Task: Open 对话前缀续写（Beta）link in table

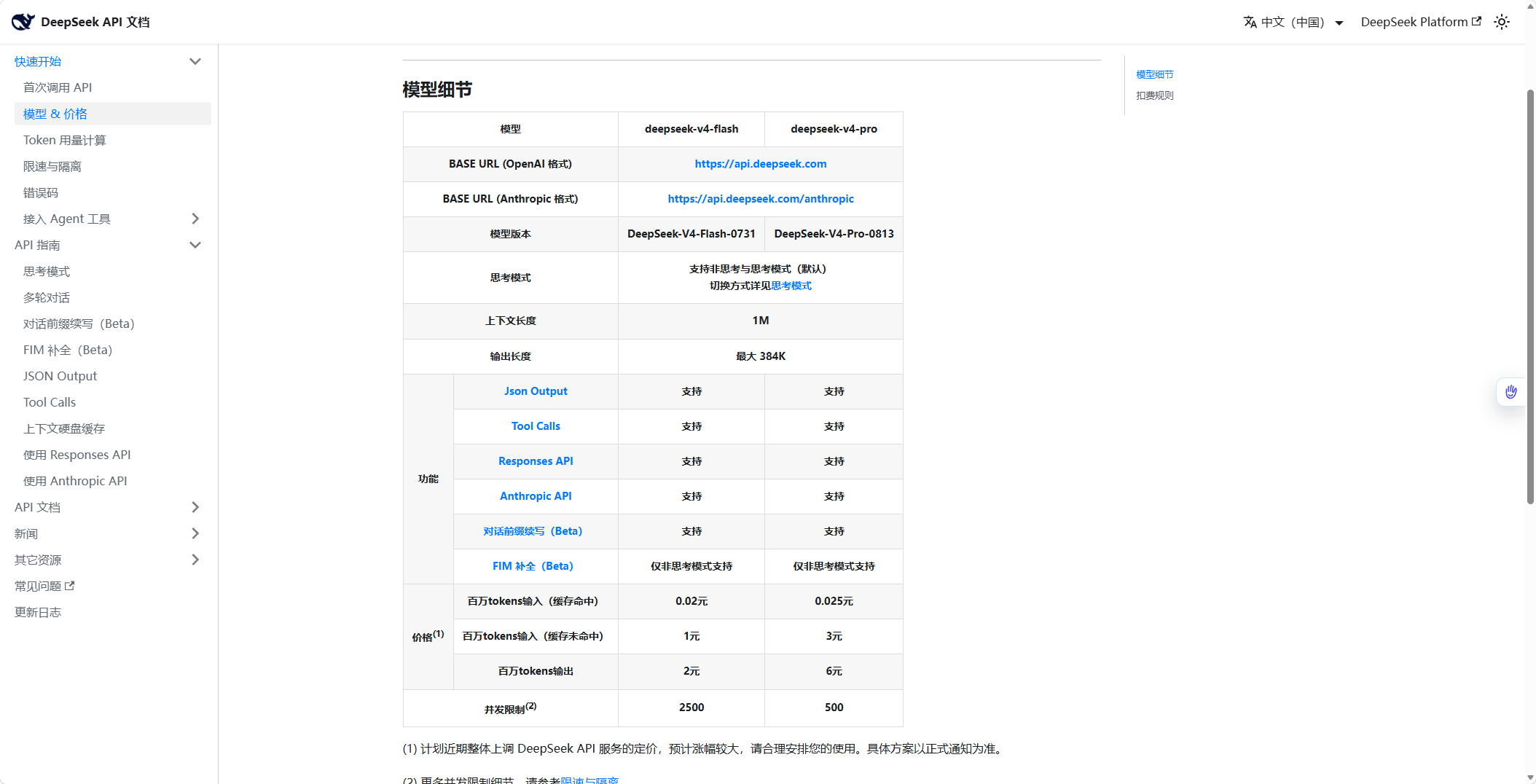Action: [x=536, y=531]
